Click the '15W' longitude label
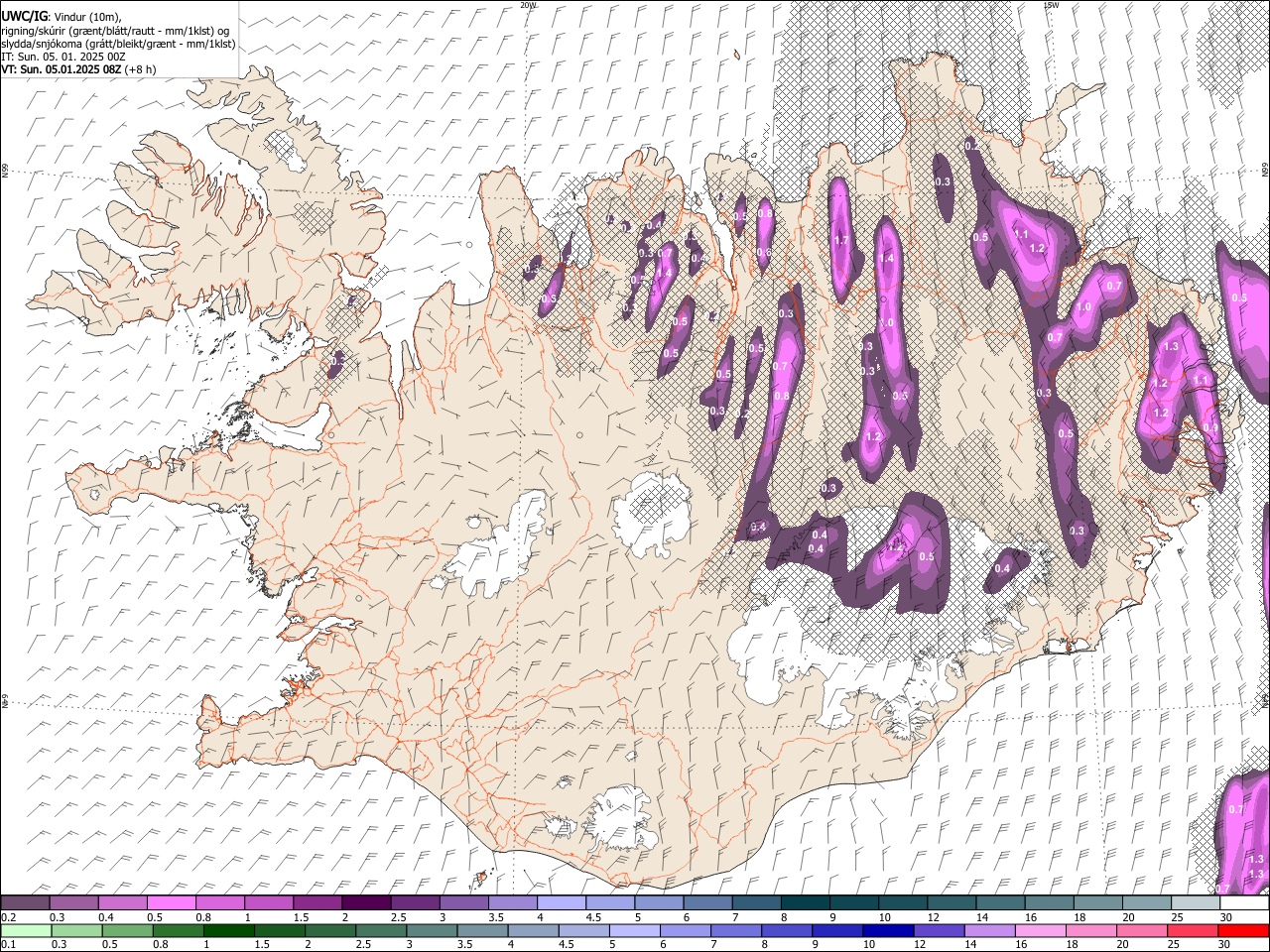 coord(1052,5)
